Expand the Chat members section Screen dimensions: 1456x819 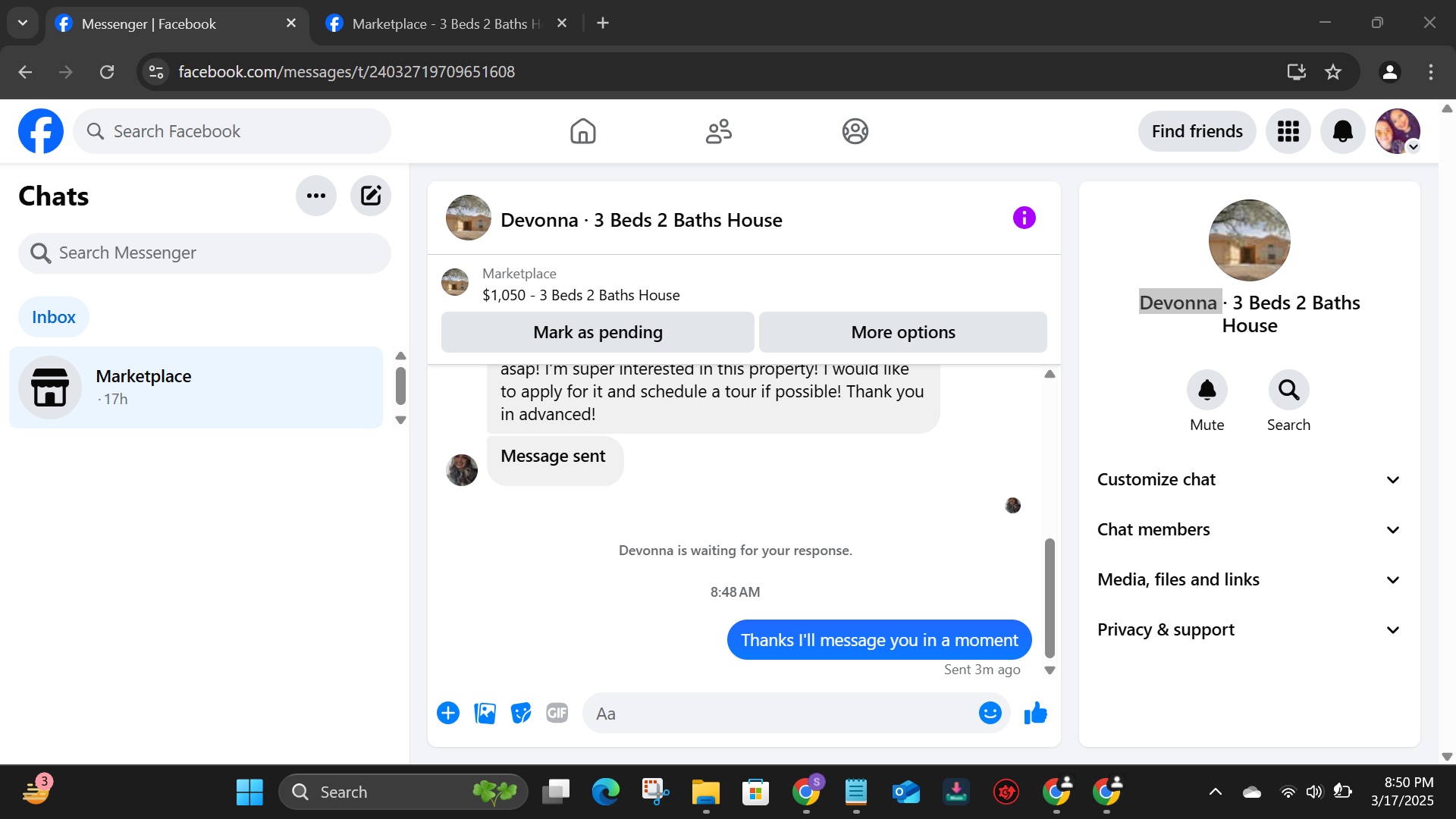click(x=1249, y=529)
